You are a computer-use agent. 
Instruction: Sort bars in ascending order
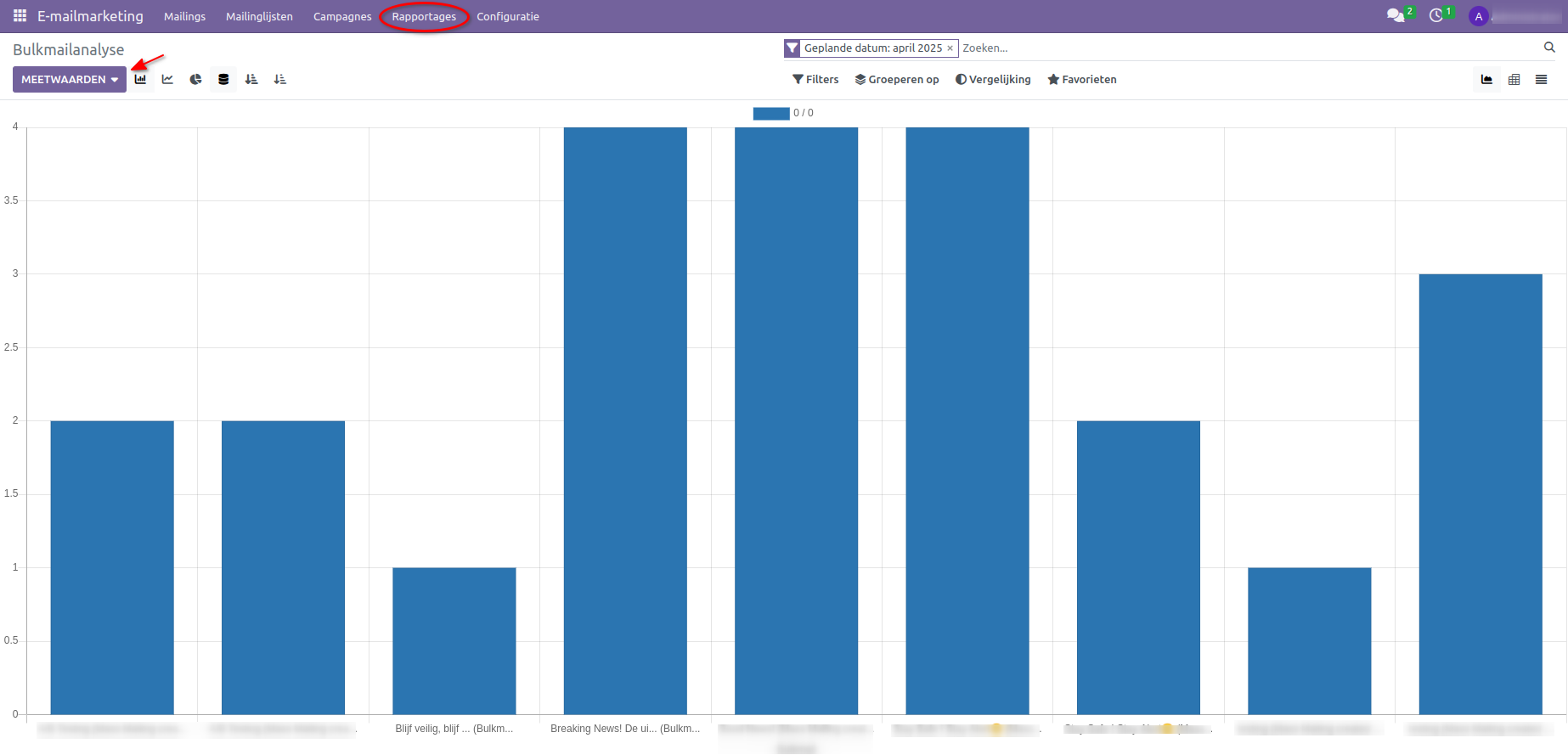coord(279,79)
